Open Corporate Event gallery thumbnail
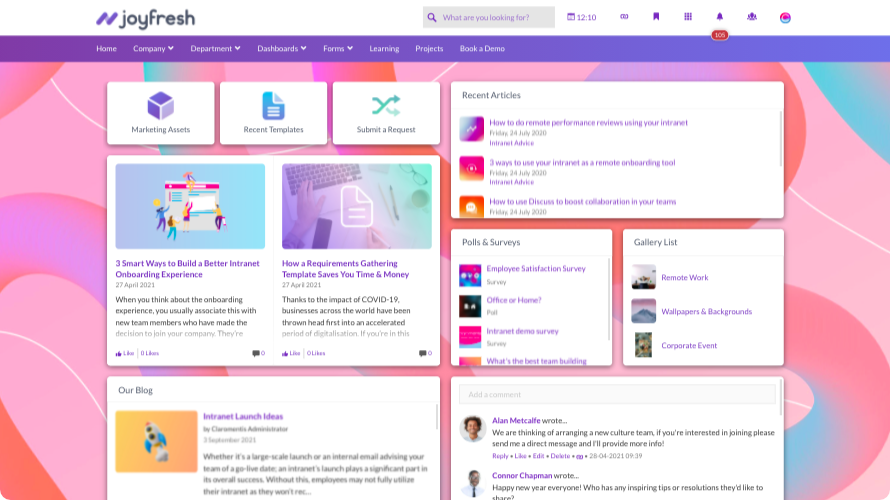This screenshot has width=890, height=500. [x=644, y=345]
